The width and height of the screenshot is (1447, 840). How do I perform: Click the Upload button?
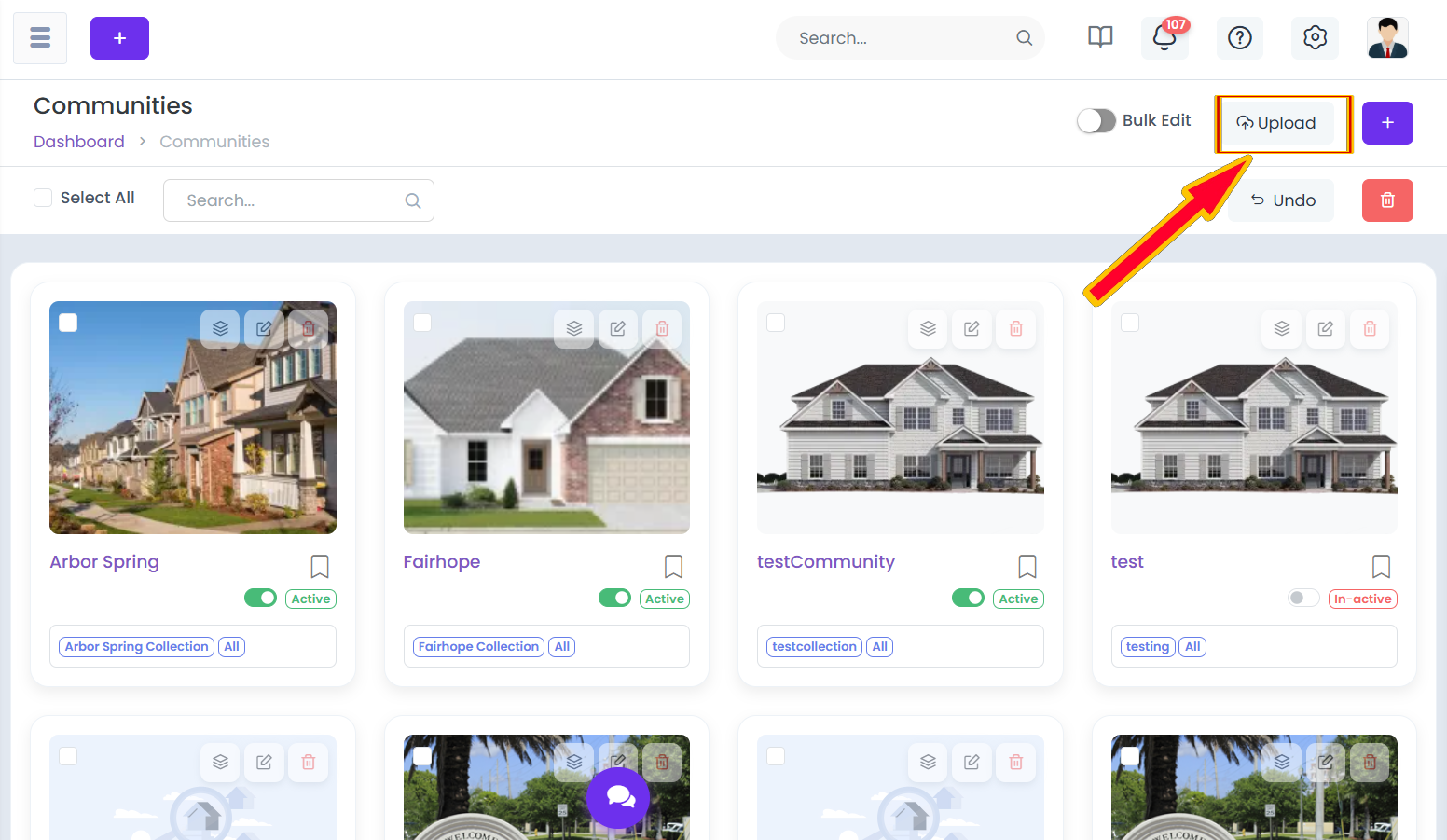(x=1276, y=123)
